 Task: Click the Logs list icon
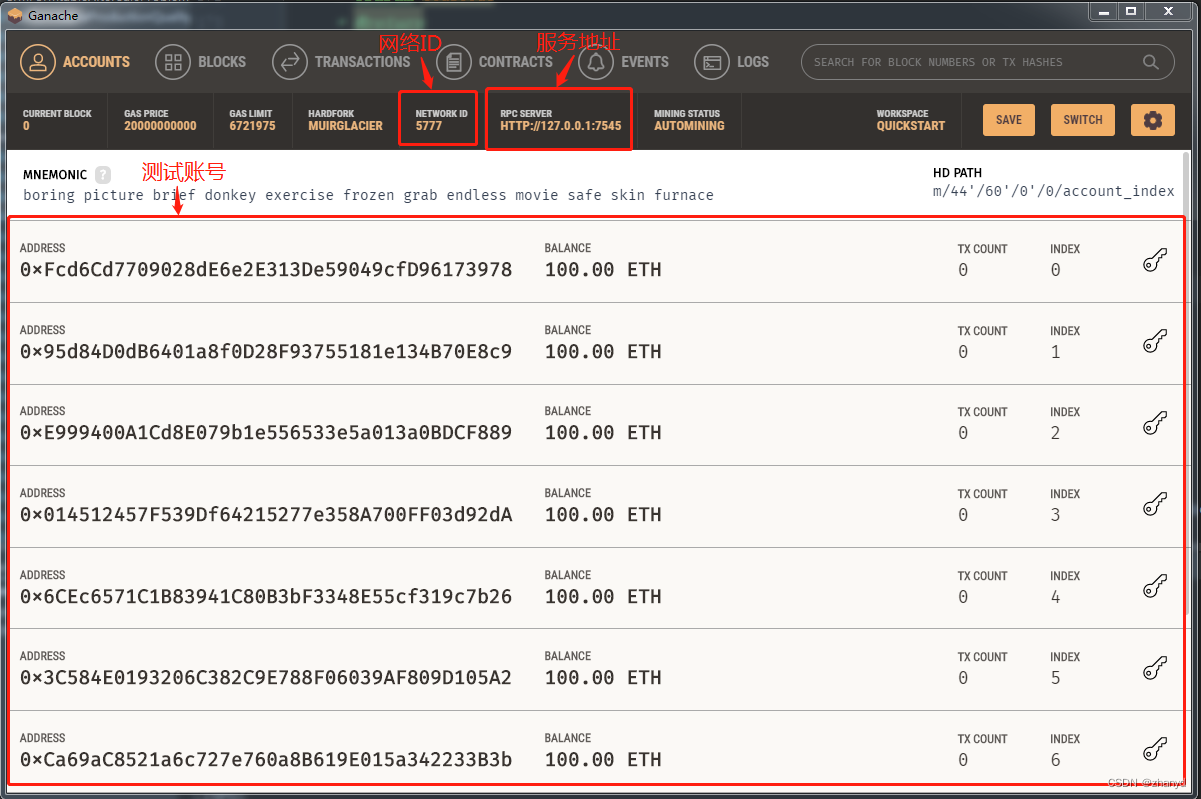pyautogui.click(x=712, y=62)
